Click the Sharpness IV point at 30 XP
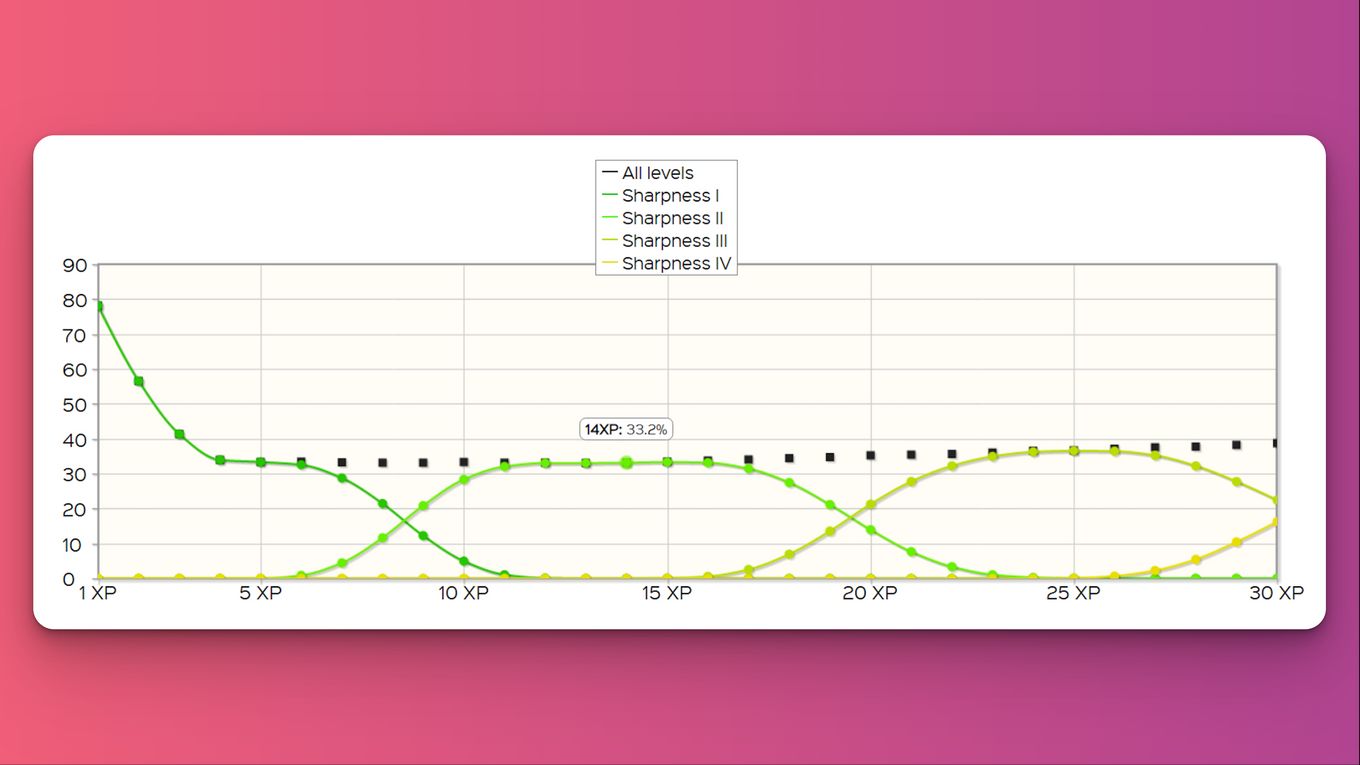1360x765 pixels. pos(1277,522)
